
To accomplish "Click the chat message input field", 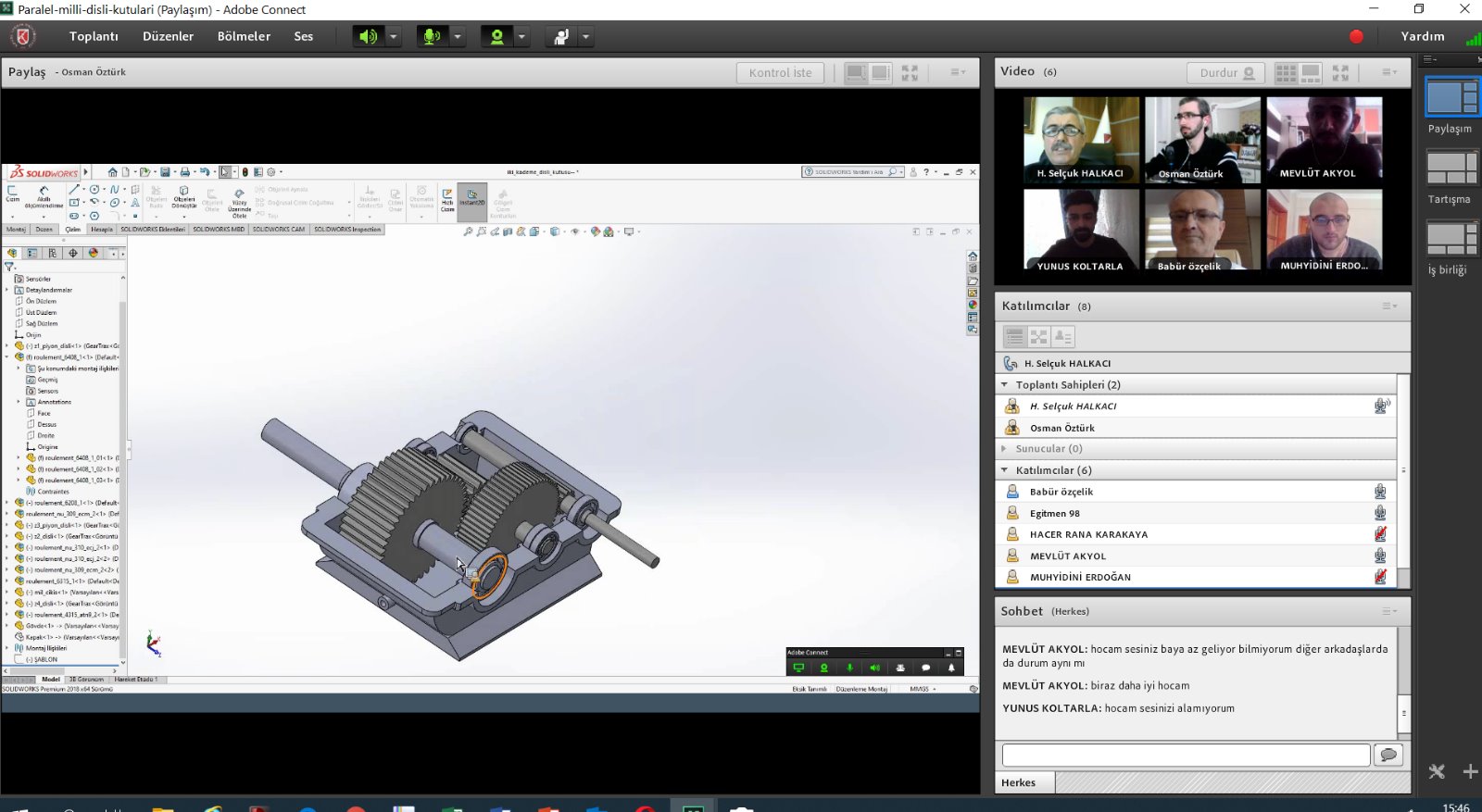I will pos(1185,755).
